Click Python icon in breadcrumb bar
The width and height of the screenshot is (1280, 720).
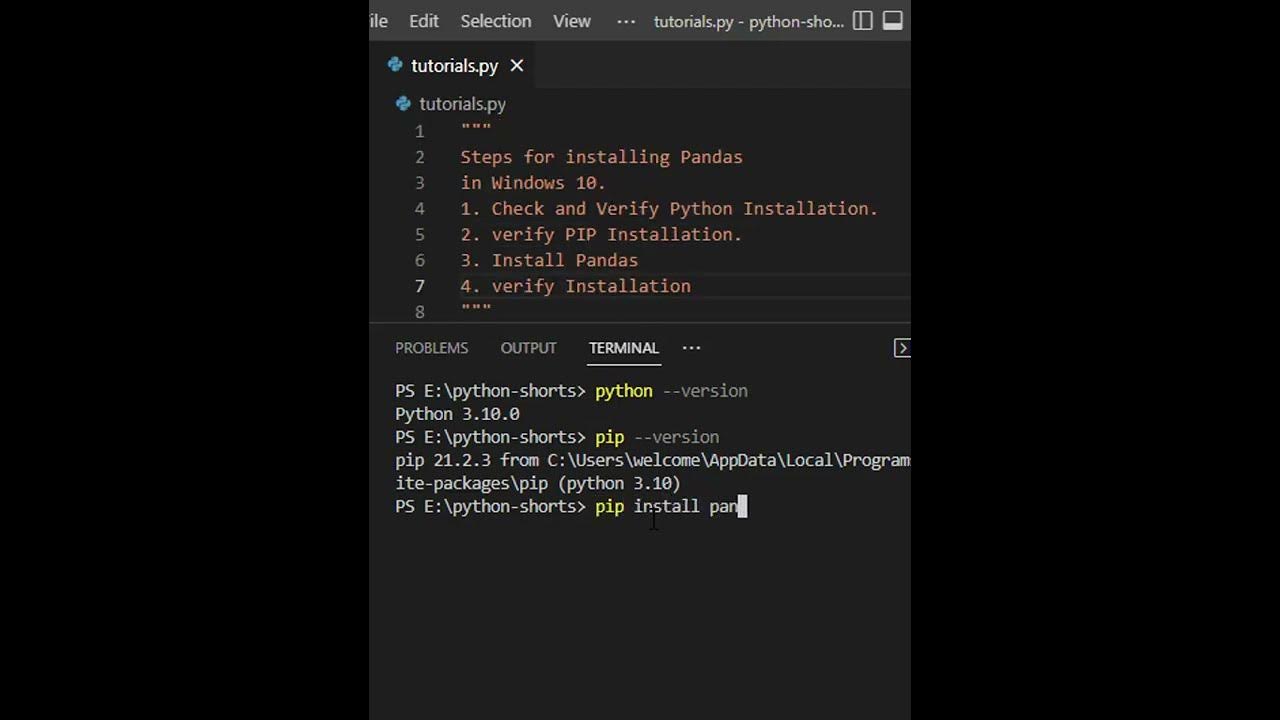pyautogui.click(x=403, y=103)
